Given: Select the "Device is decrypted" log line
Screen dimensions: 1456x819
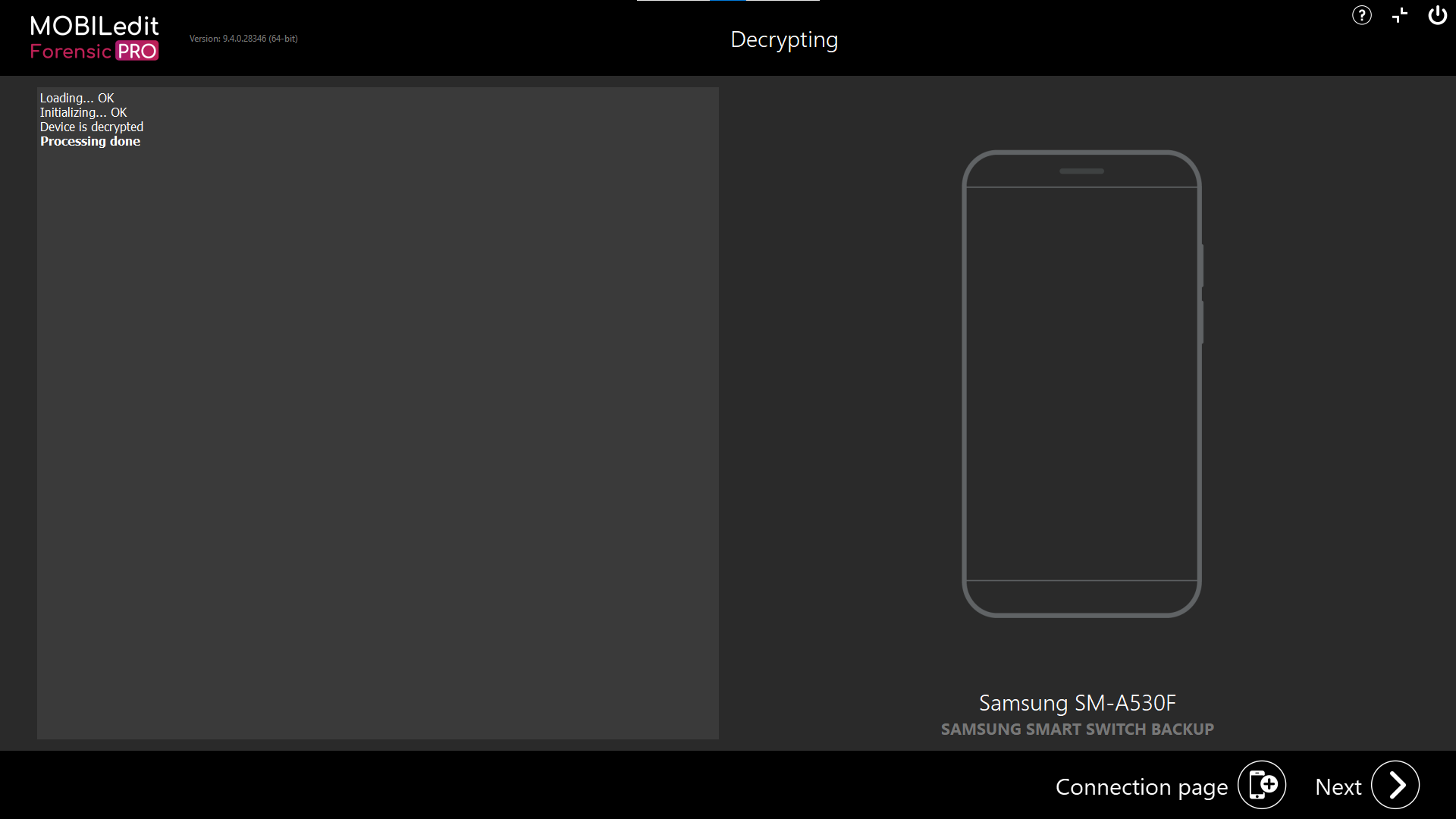Looking at the screenshot, I should point(92,127).
